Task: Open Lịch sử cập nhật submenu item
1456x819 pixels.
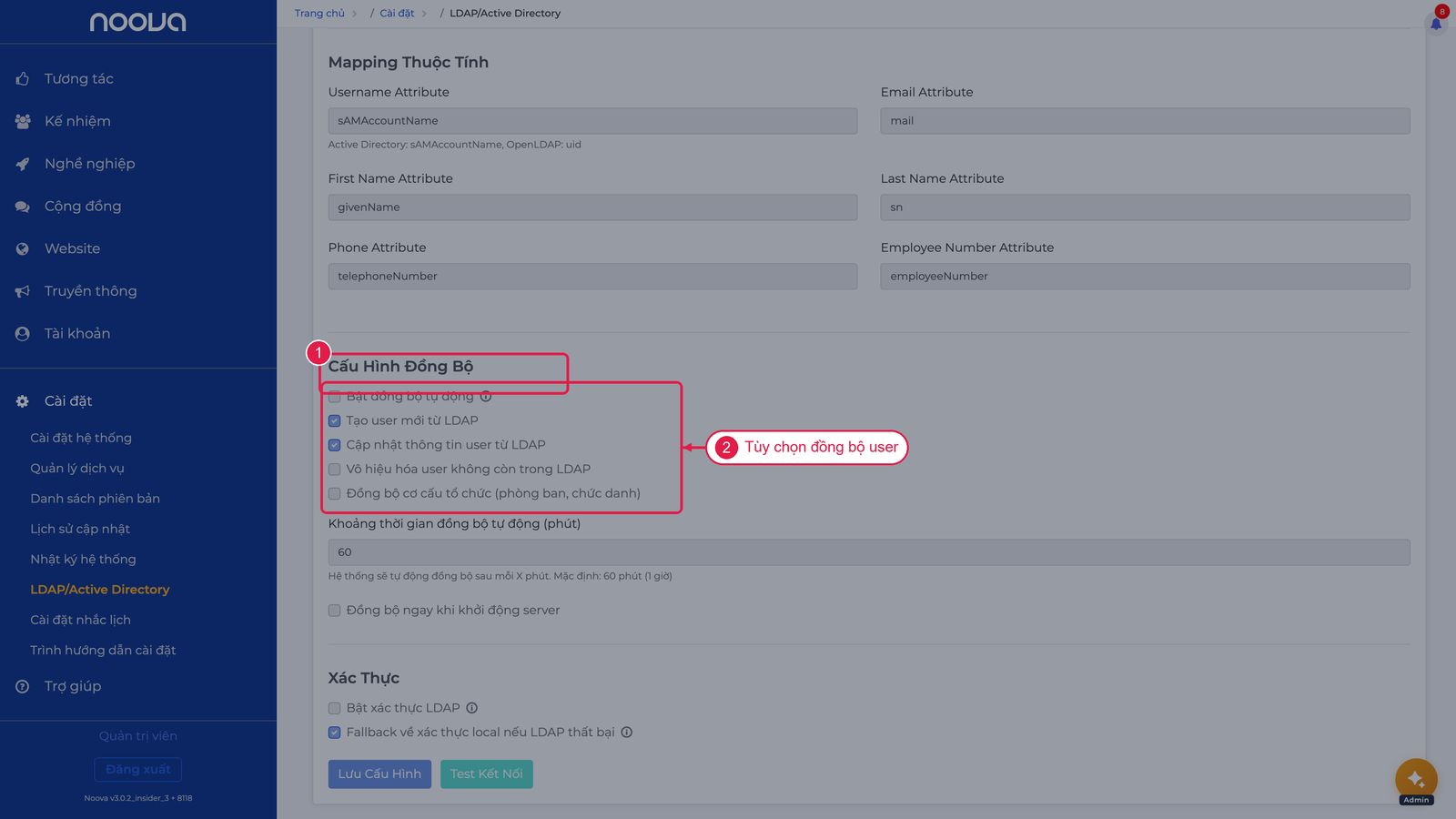Action: tap(80, 529)
